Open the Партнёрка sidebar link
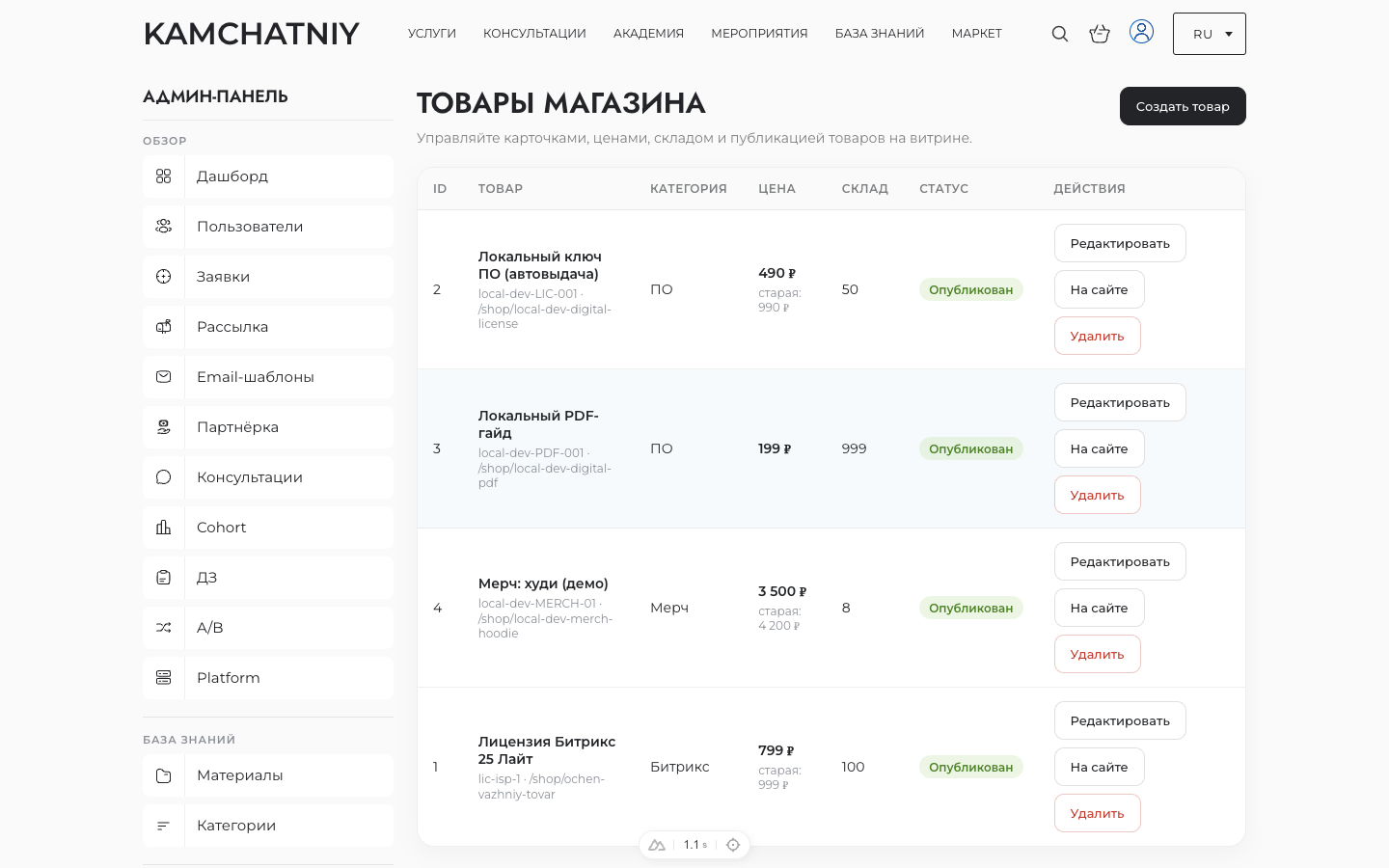Screen dimensions: 1389x868 pyautogui.click(x=268, y=427)
